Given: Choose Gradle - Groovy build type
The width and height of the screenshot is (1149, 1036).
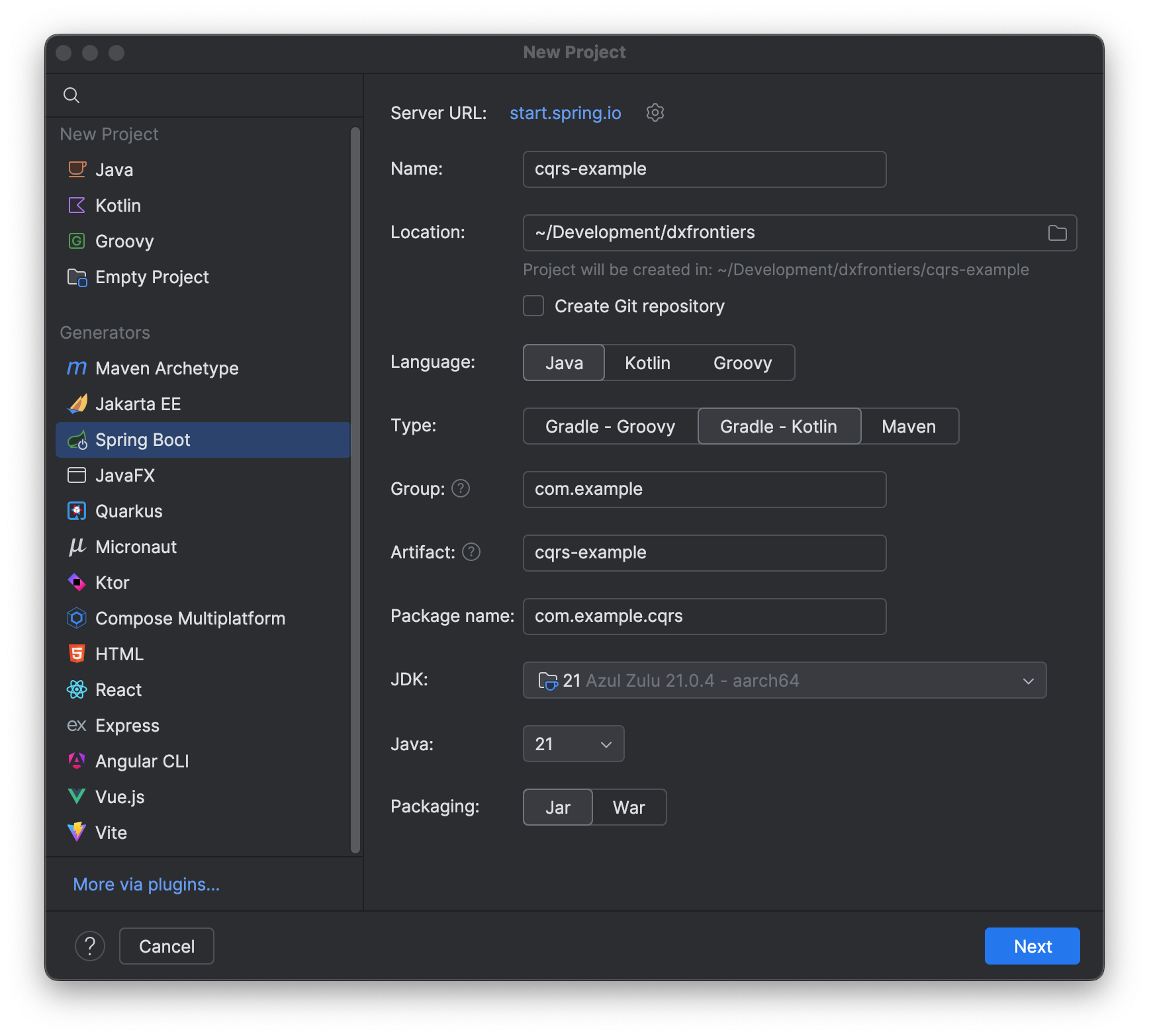Looking at the screenshot, I should coord(610,426).
